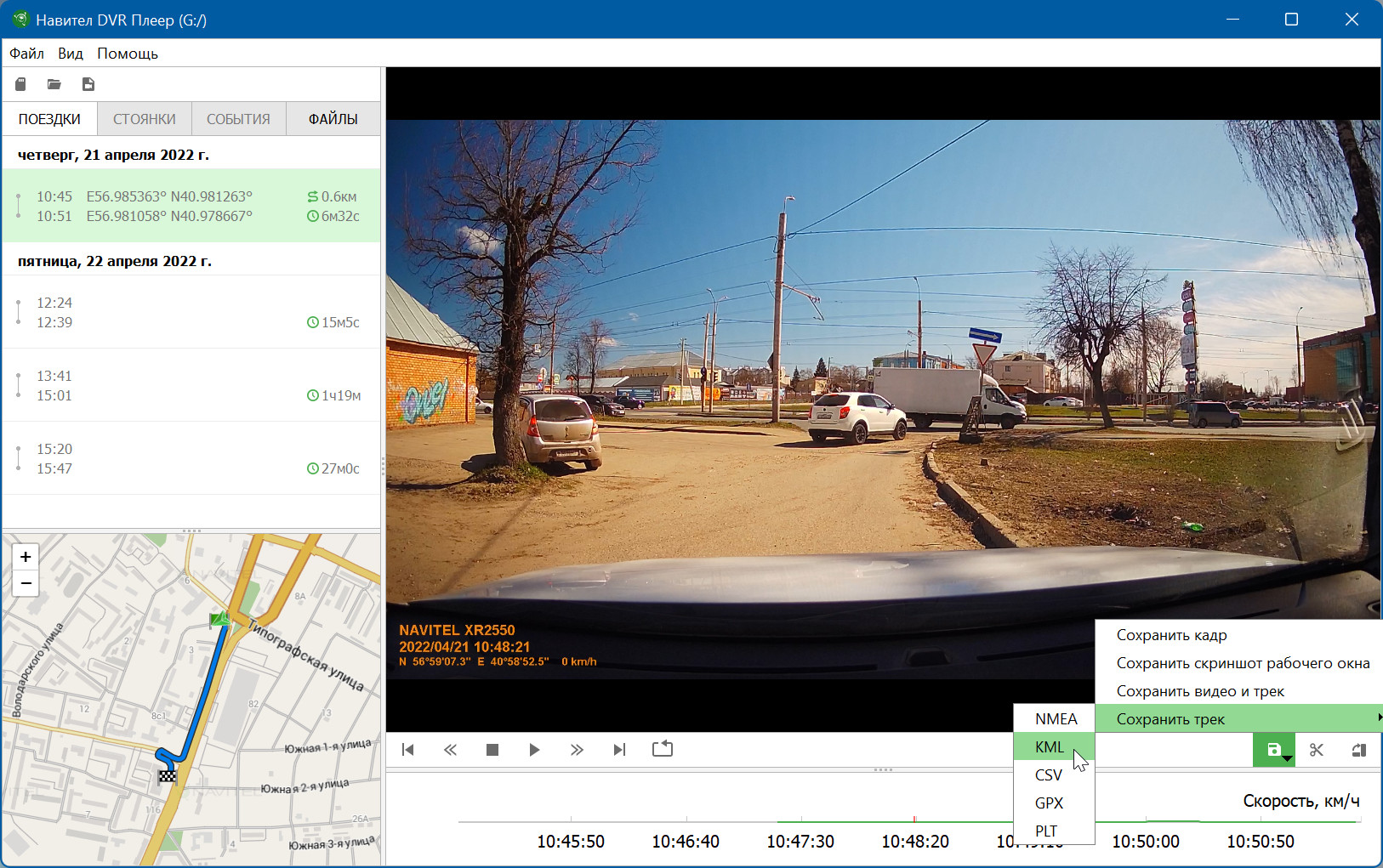Click the save file icon in the left toolbar
The width and height of the screenshot is (1383, 868).
pyautogui.click(x=88, y=84)
